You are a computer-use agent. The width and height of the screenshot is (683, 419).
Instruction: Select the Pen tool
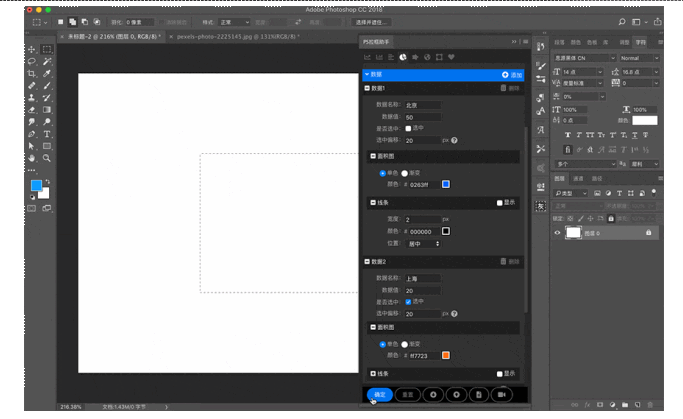[32, 134]
